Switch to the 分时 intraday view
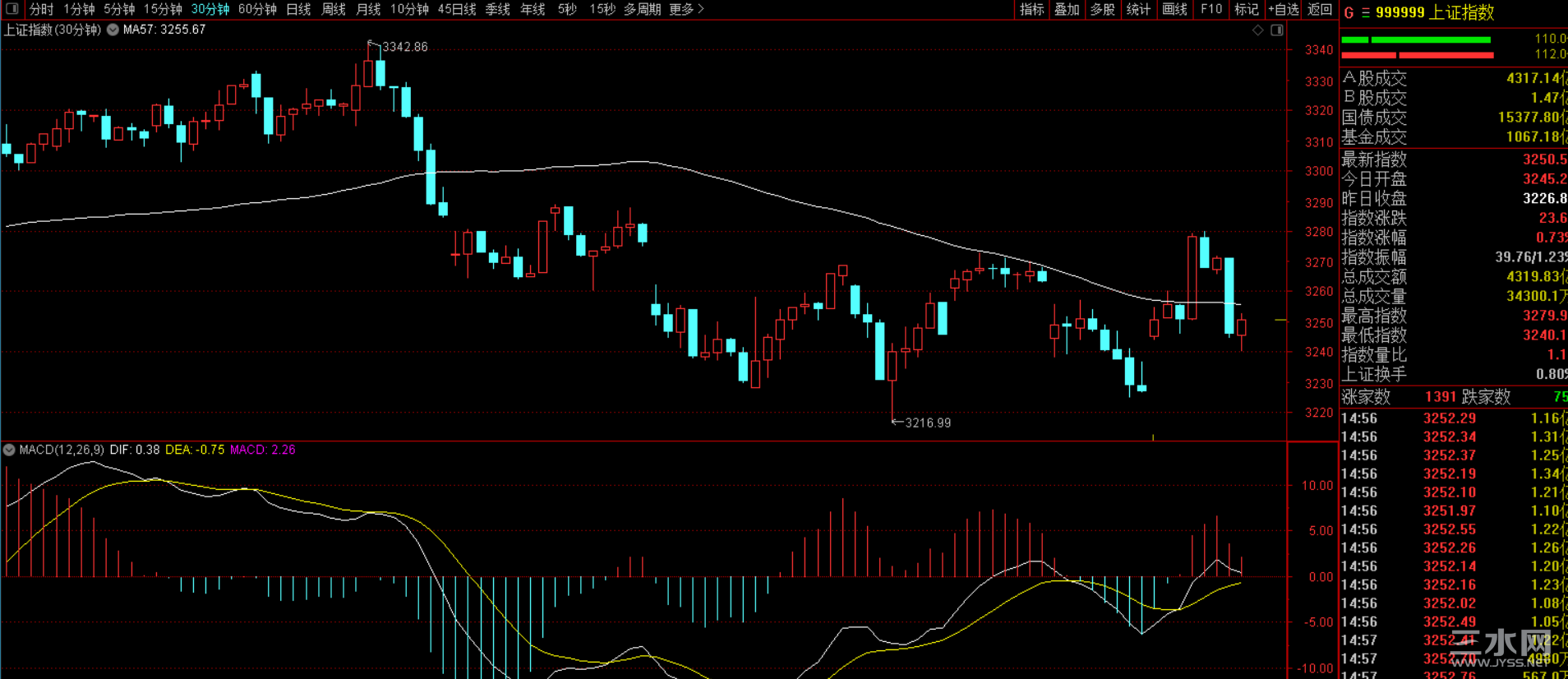Image resolution: width=1568 pixels, height=679 pixels. pos(41,9)
